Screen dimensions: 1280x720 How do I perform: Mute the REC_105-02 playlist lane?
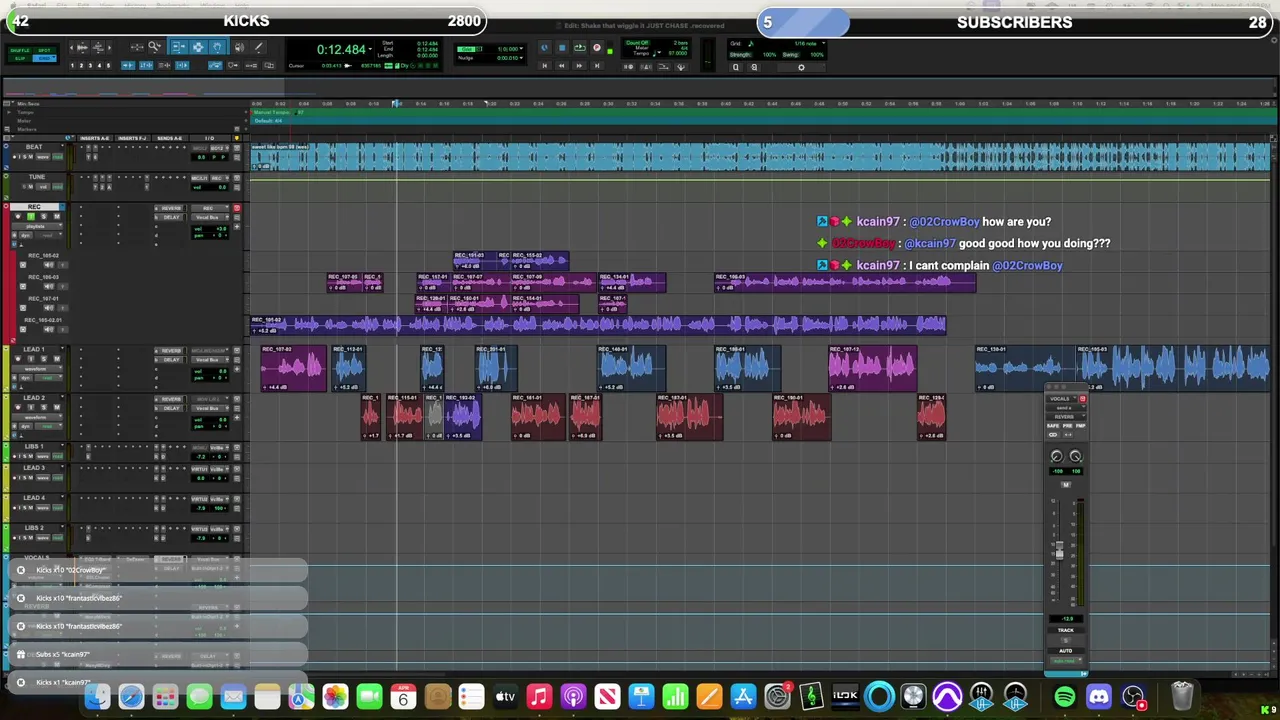click(48, 265)
